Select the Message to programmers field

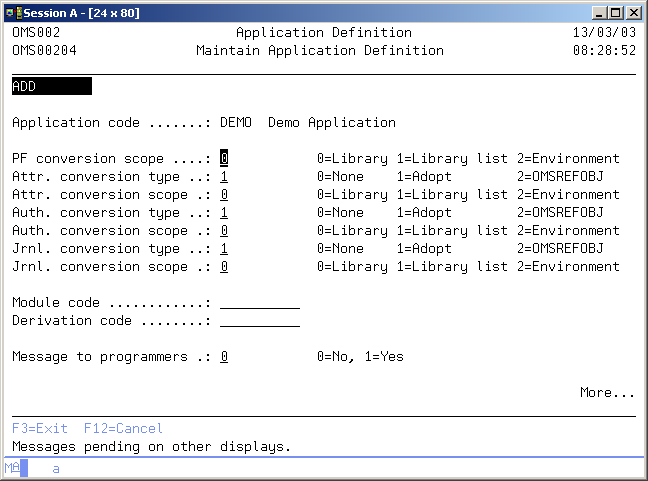[224, 357]
